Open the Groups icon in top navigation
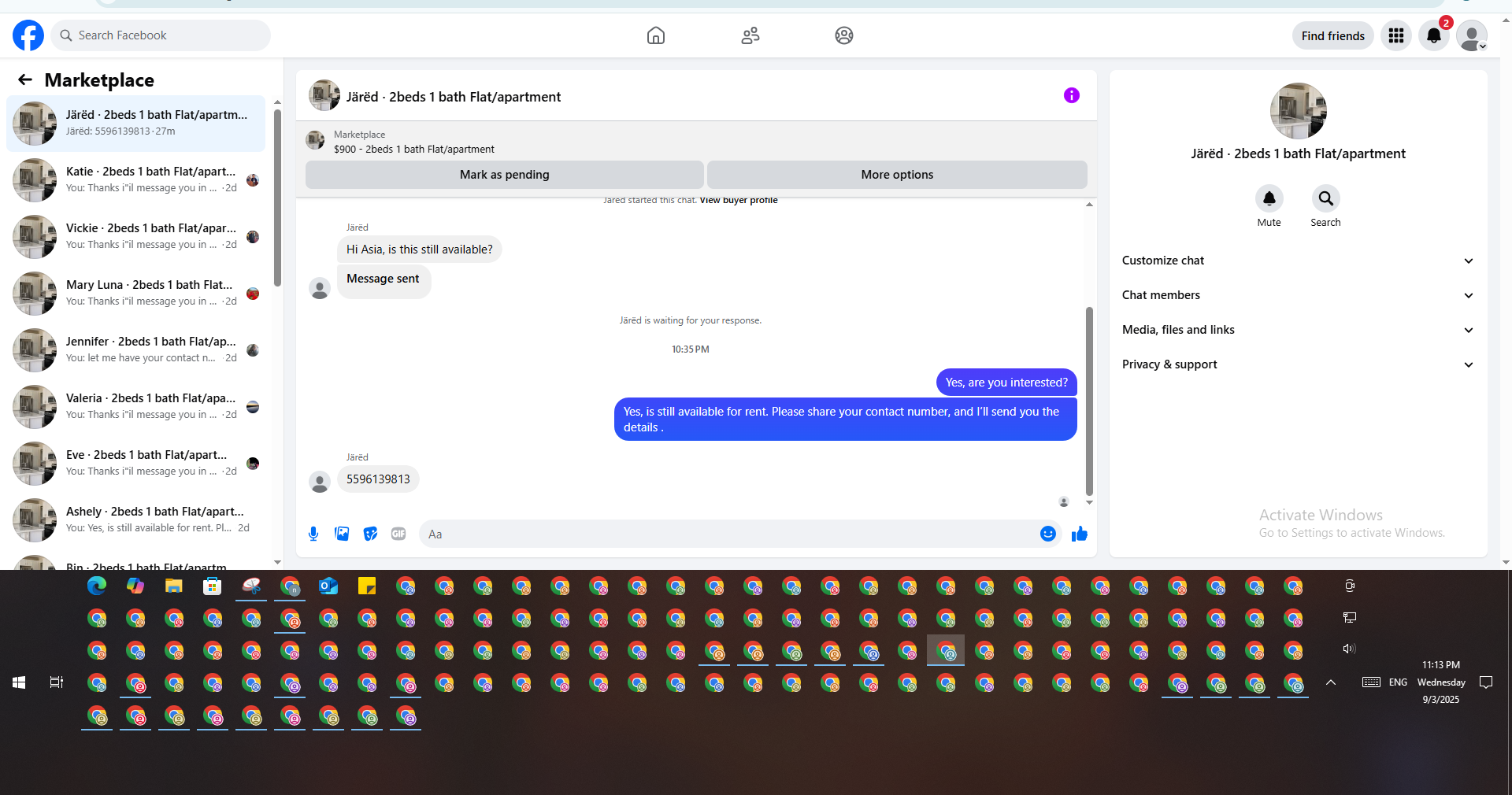The height and width of the screenshot is (795, 1512). point(844,35)
